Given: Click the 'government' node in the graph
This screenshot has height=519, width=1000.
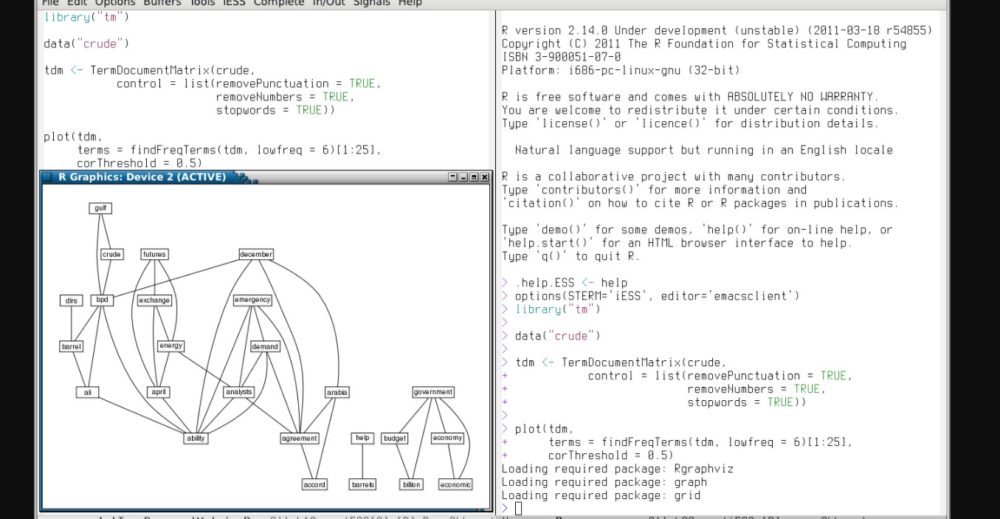Looking at the screenshot, I should point(432,392).
